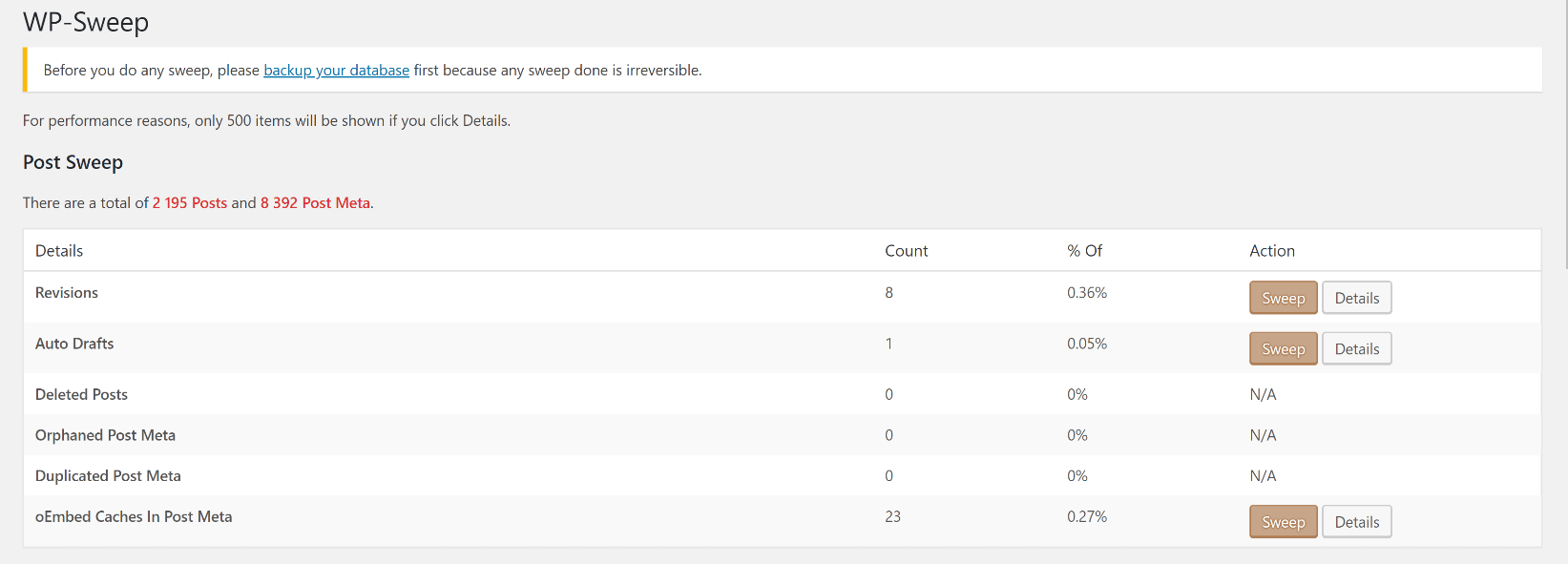Click the Revisions row label
Viewport: 1568px width, 564px height.
click(67, 293)
